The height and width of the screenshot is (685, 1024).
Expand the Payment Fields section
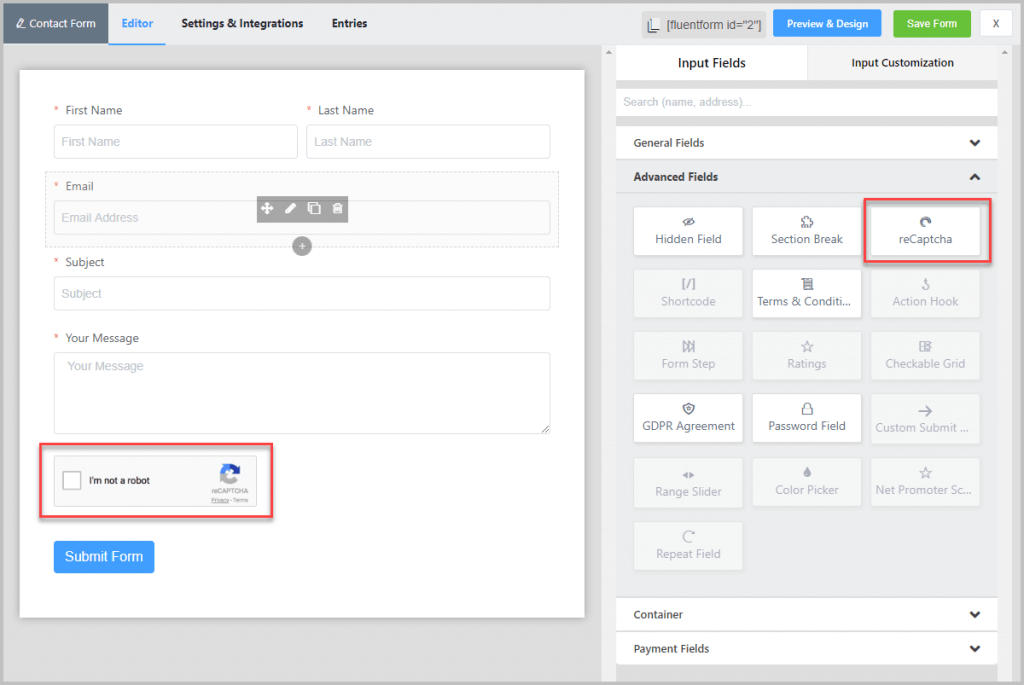coord(807,648)
